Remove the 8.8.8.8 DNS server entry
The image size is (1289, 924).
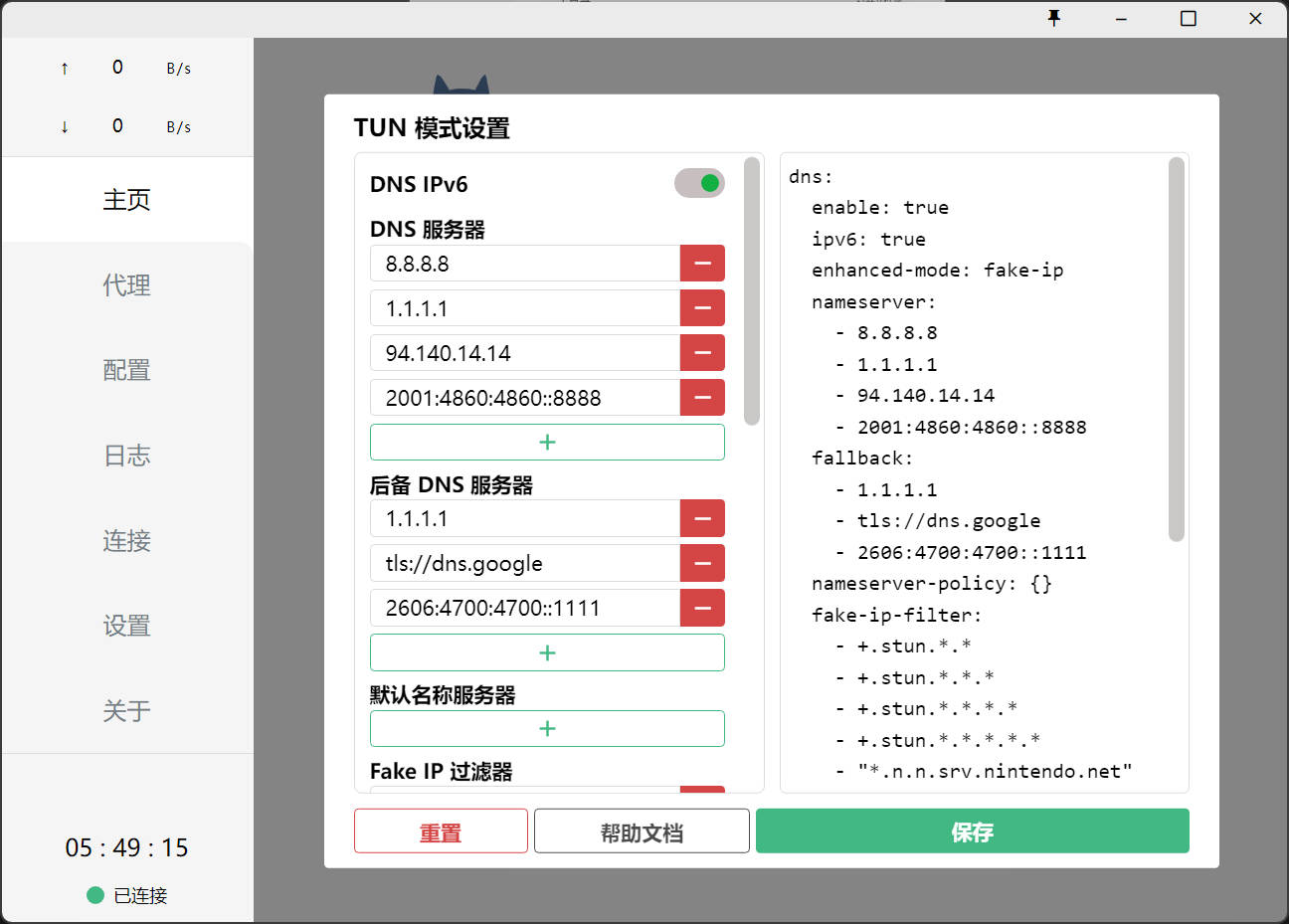coord(702,264)
